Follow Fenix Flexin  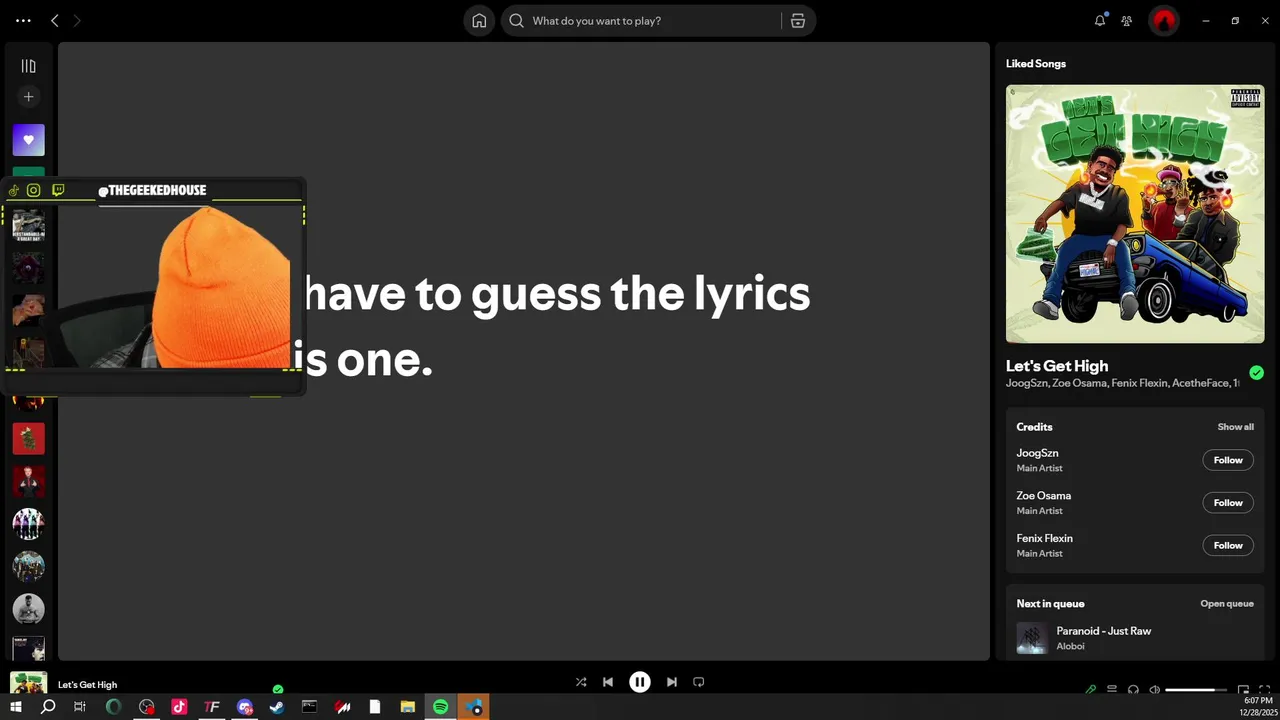click(1228, 545)
